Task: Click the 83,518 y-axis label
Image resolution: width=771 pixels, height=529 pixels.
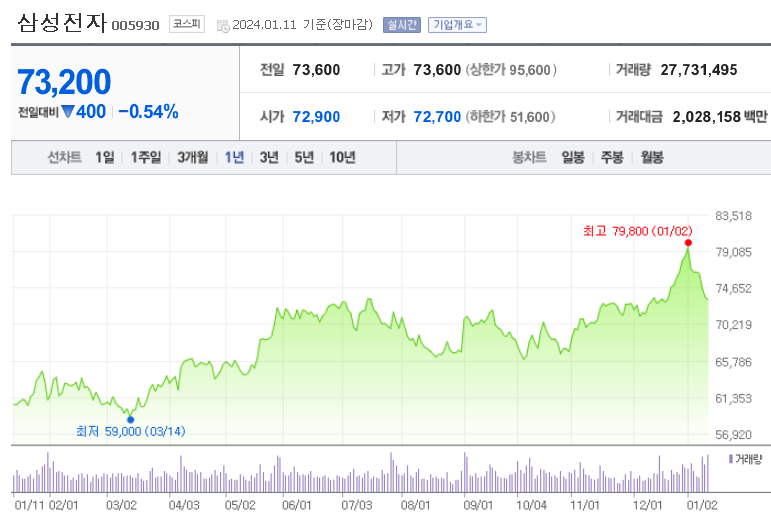Action: (x=733, y=215)
